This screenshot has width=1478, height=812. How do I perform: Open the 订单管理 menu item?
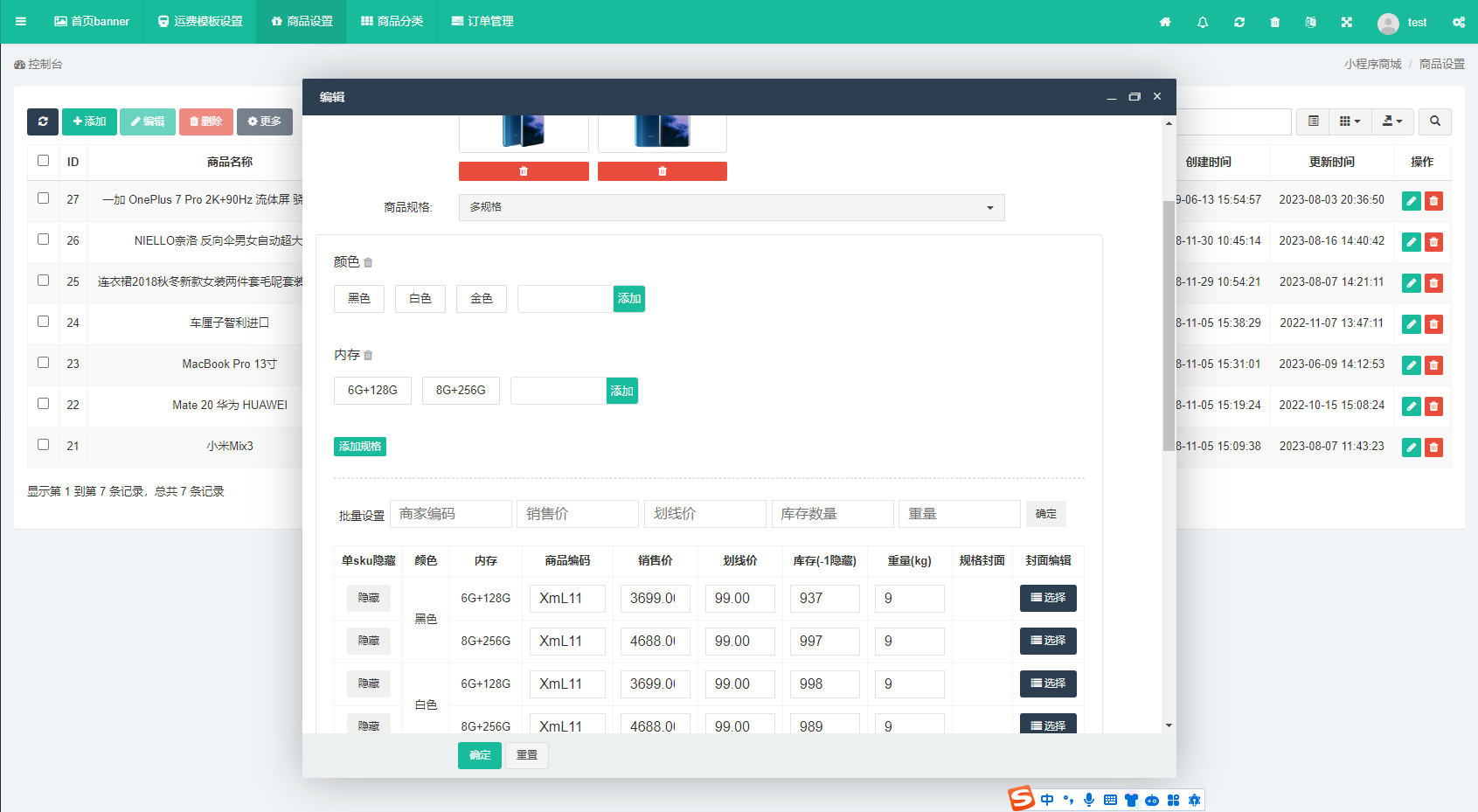tap(482, 21)
